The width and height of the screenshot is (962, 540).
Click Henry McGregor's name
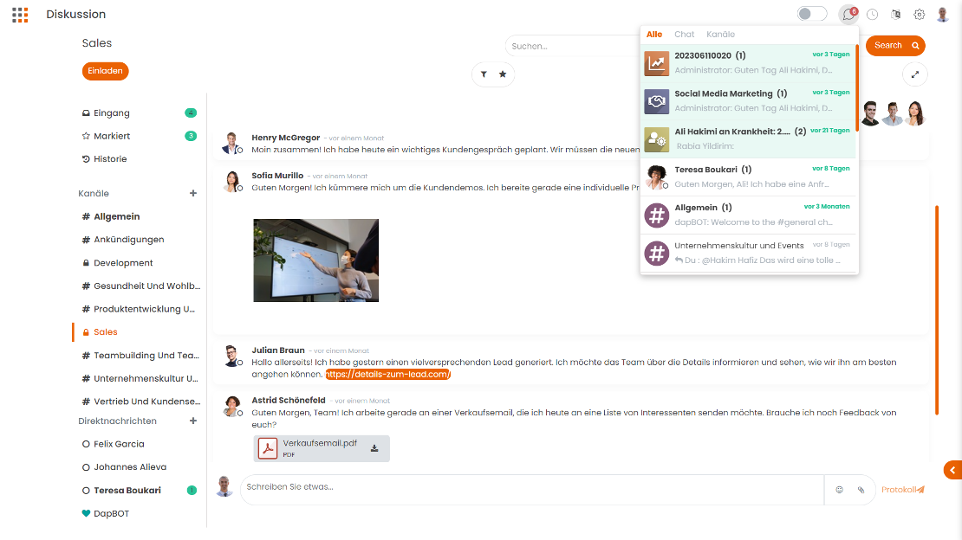coord(285,137)
